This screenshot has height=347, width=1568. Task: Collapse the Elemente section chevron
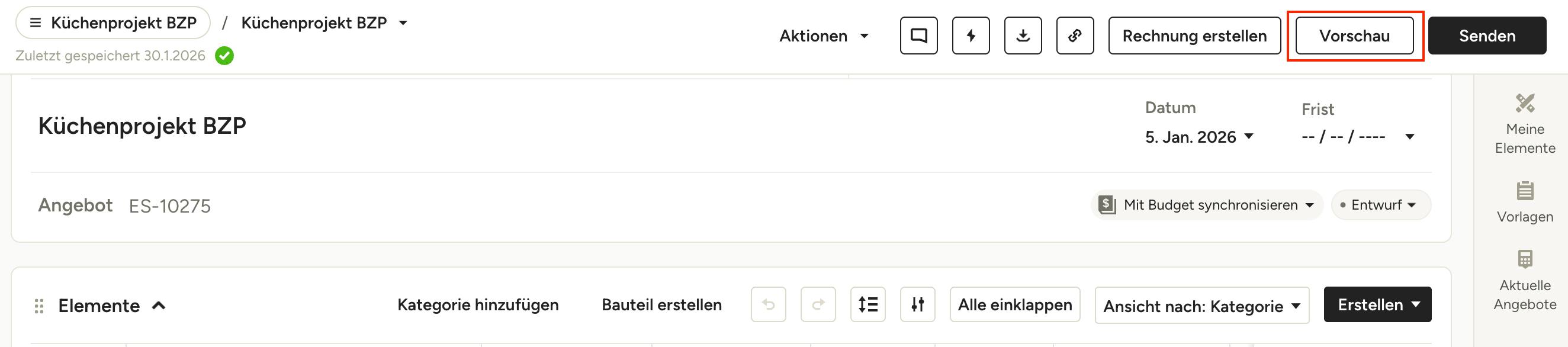point(159,306)
